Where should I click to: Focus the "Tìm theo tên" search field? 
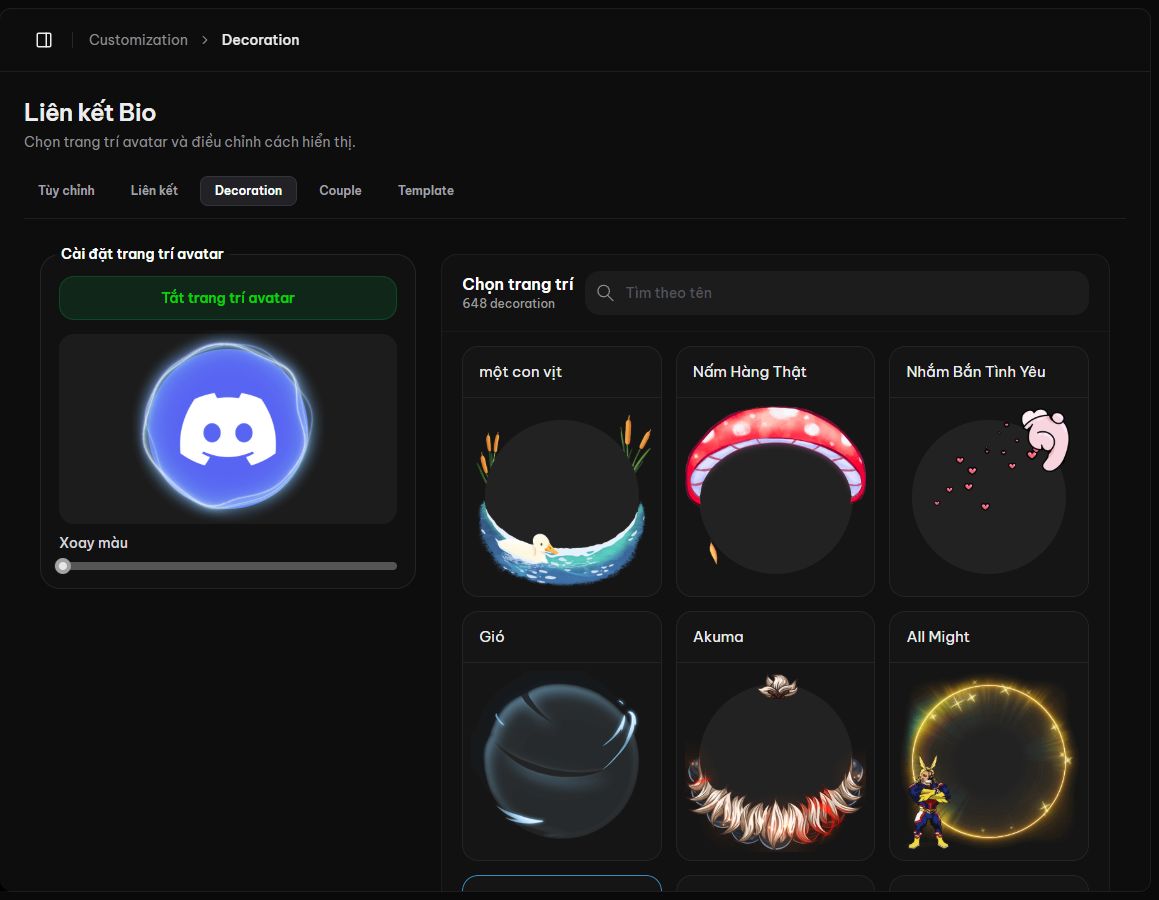click(x=837, y=293)
